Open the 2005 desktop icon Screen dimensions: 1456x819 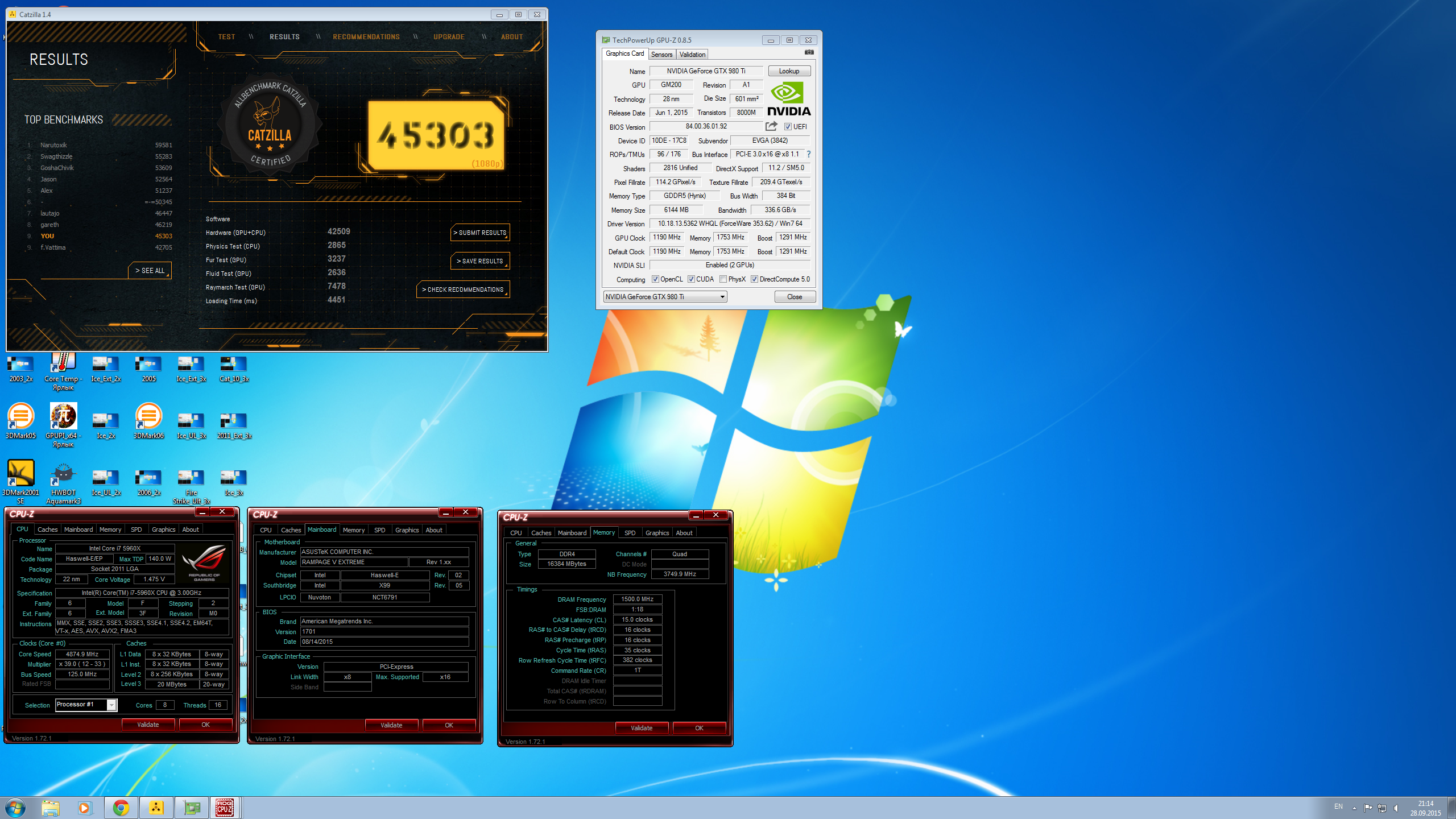pos(148,367)
